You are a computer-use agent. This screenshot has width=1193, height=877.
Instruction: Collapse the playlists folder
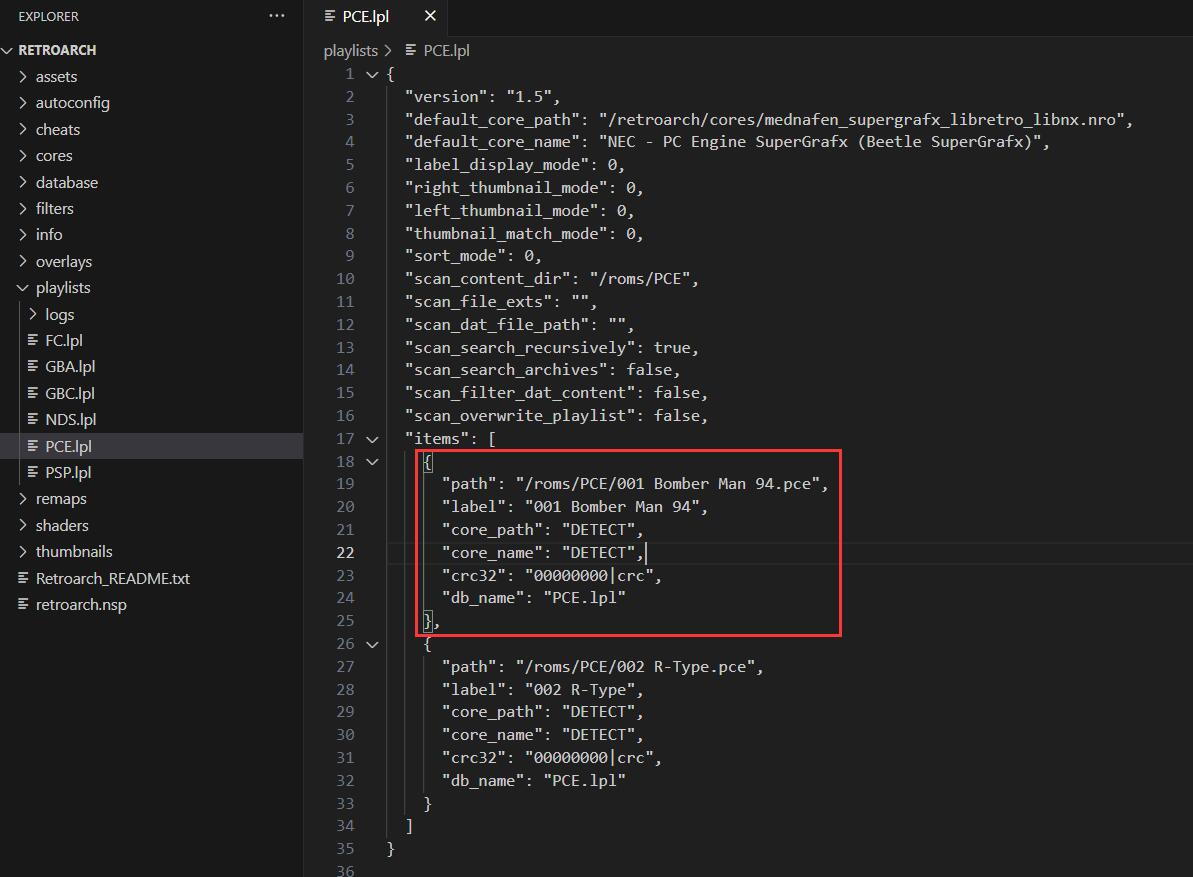click(x=62, y=288)
